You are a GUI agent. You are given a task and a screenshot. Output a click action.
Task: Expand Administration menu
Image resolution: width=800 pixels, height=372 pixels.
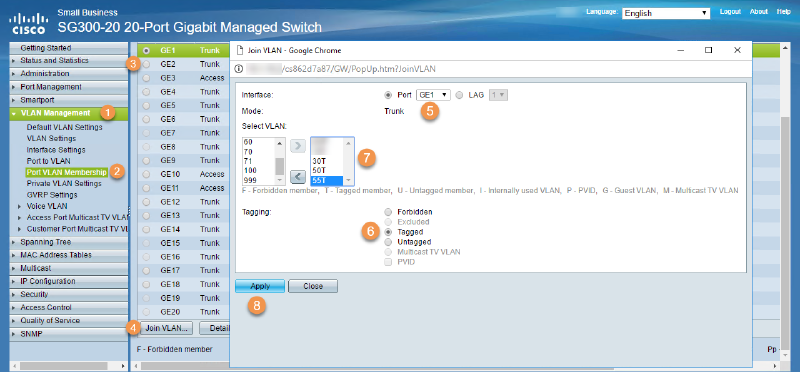tap(45, 73)
